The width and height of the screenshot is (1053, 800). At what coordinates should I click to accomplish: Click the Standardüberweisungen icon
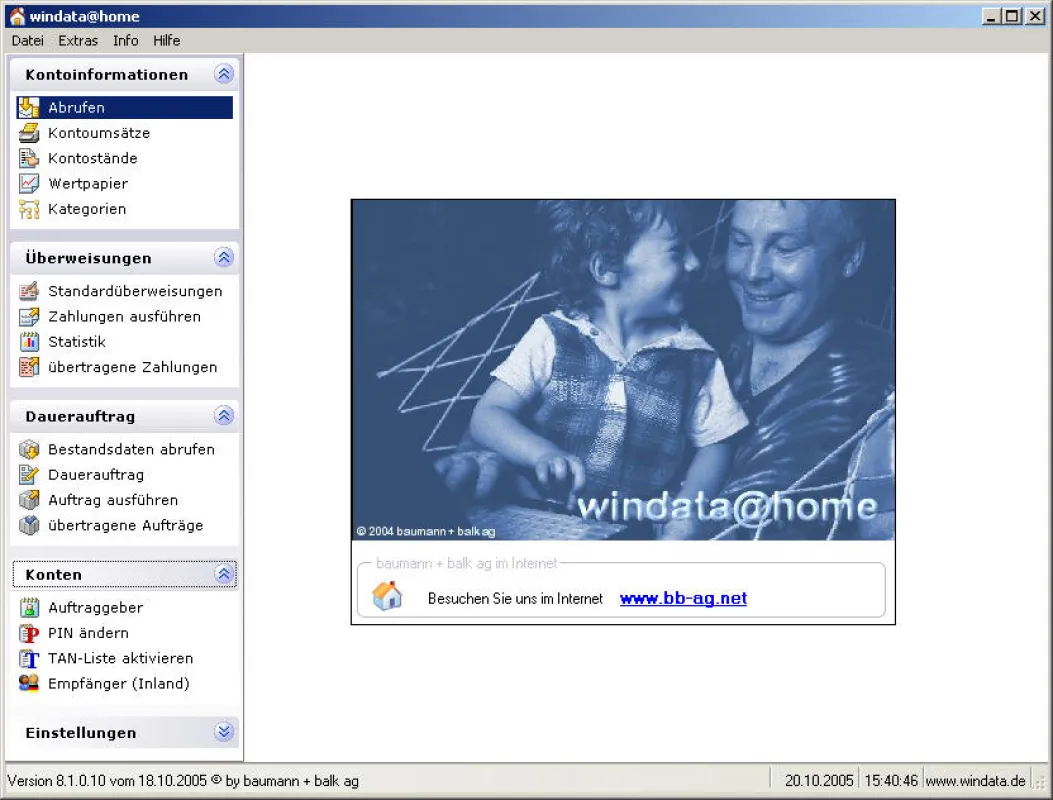coord(29,291)
